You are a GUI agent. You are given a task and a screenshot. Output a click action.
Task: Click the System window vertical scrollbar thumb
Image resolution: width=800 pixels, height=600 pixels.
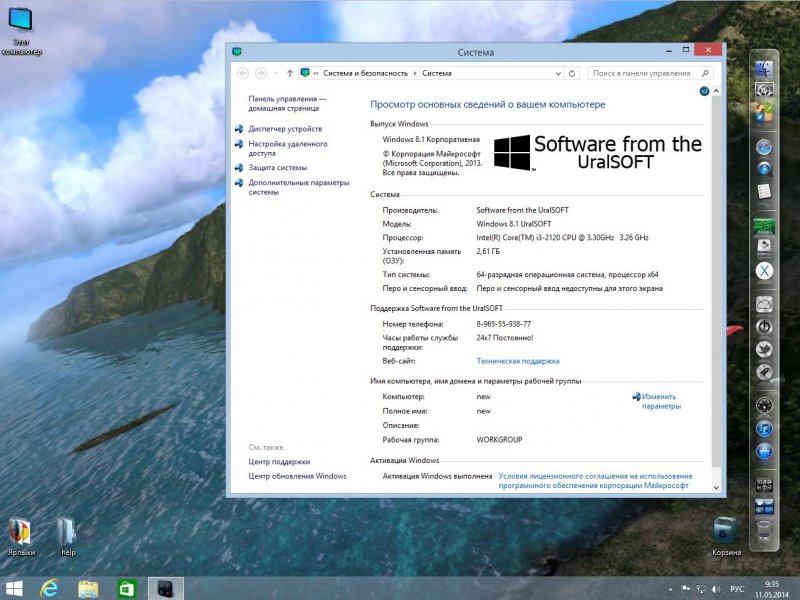(716, 282)
